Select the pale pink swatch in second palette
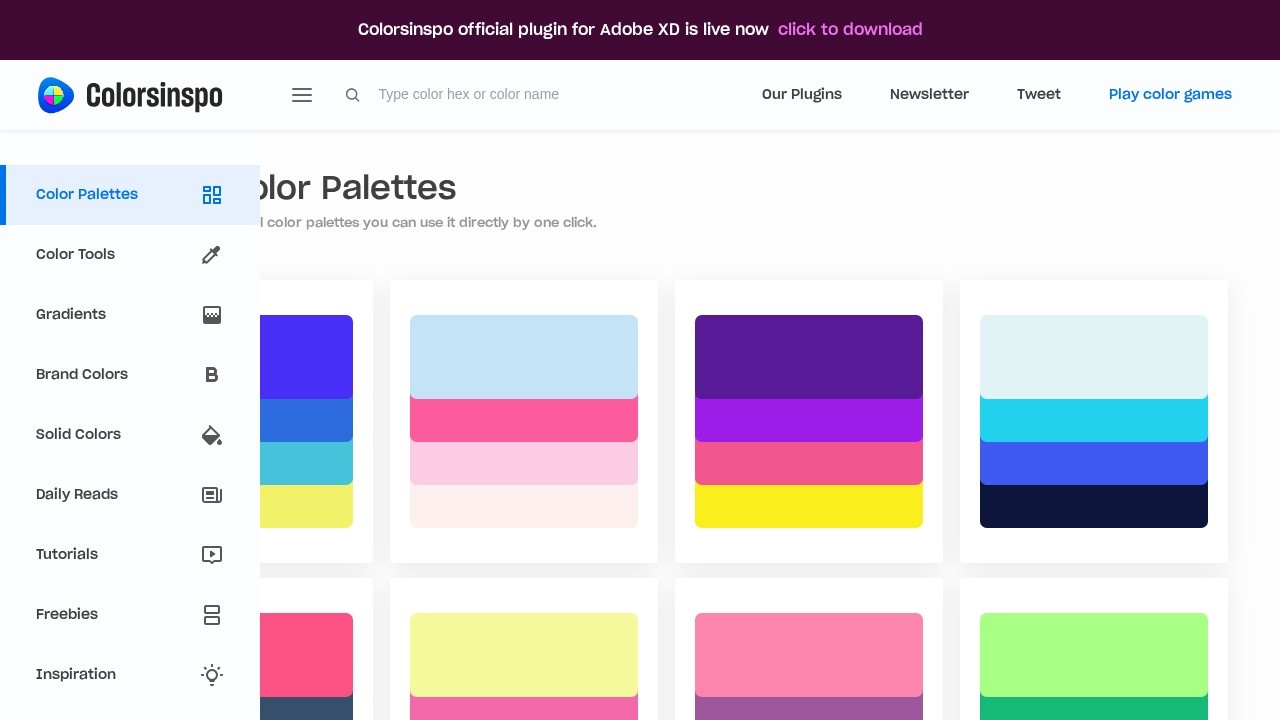 (524, 464)
